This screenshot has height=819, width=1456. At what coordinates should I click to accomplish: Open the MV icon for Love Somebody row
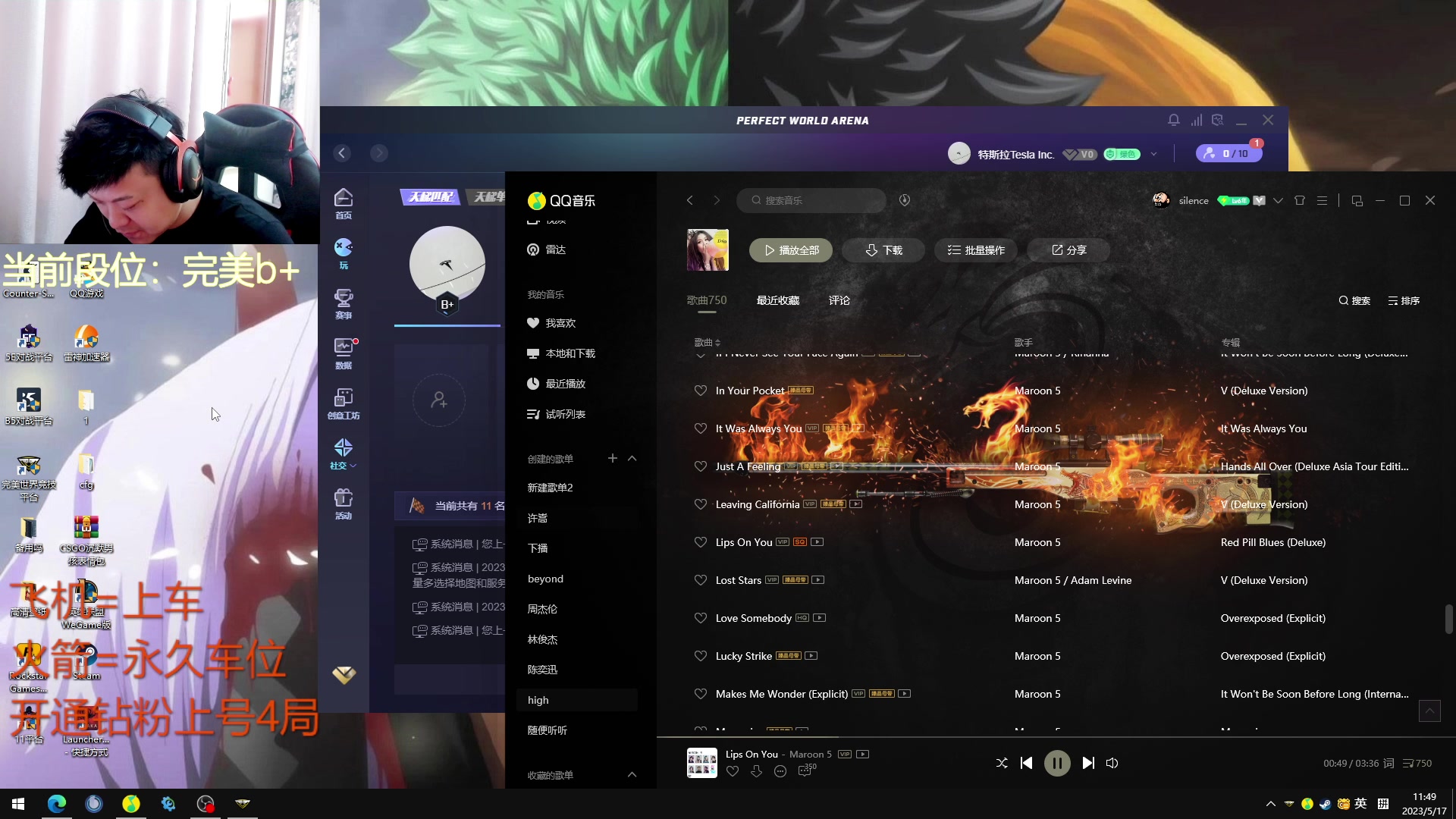820,618
